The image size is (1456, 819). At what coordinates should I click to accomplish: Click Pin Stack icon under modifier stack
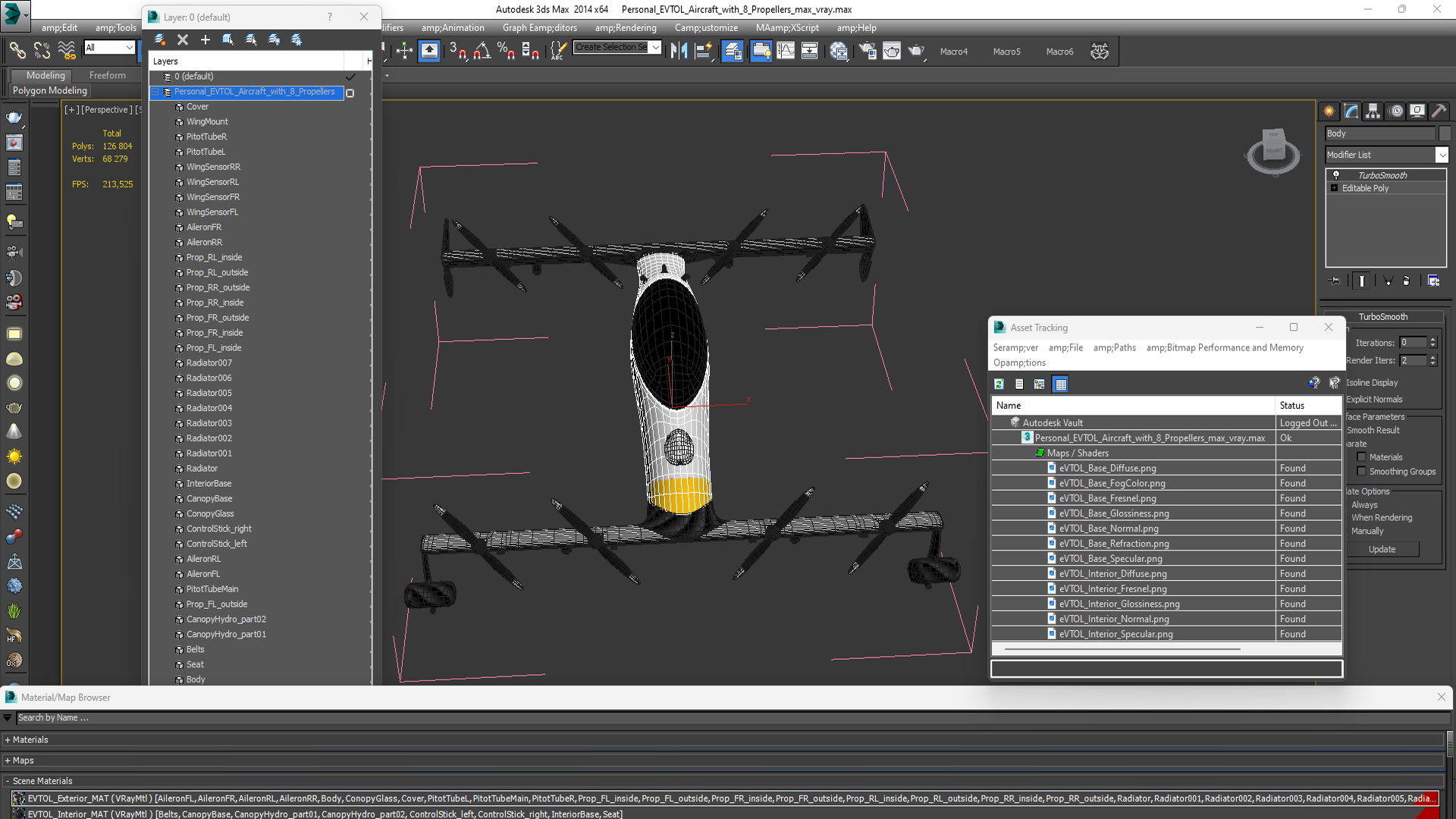pos(1335,281)
